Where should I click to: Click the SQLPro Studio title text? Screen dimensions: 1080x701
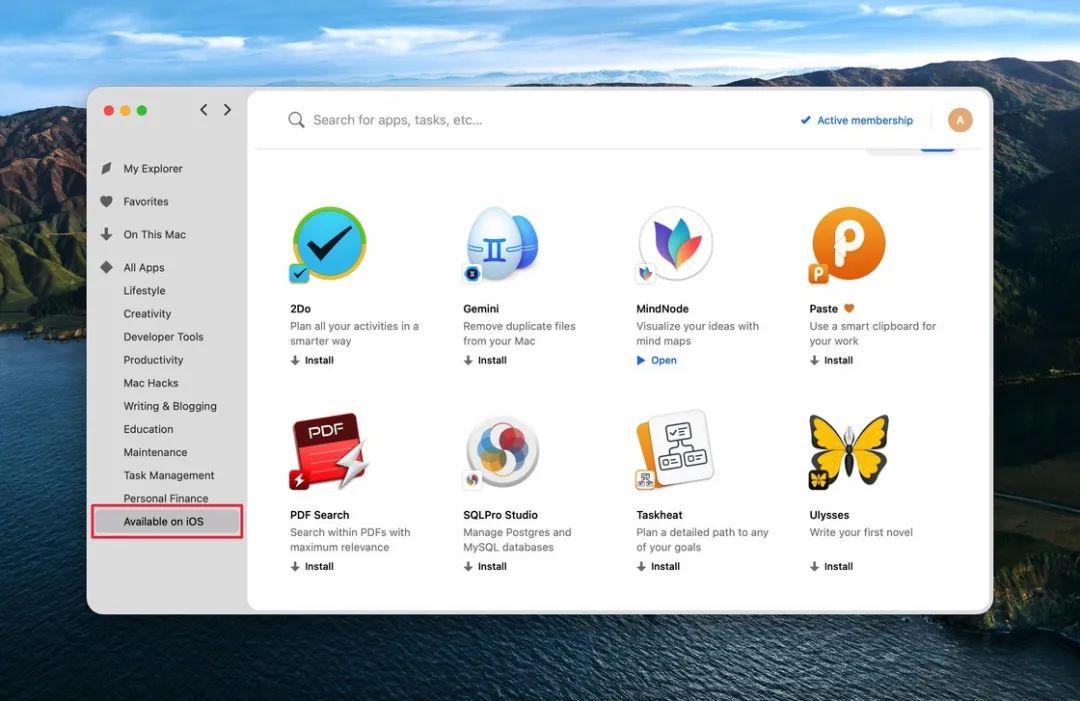(501, 514)
